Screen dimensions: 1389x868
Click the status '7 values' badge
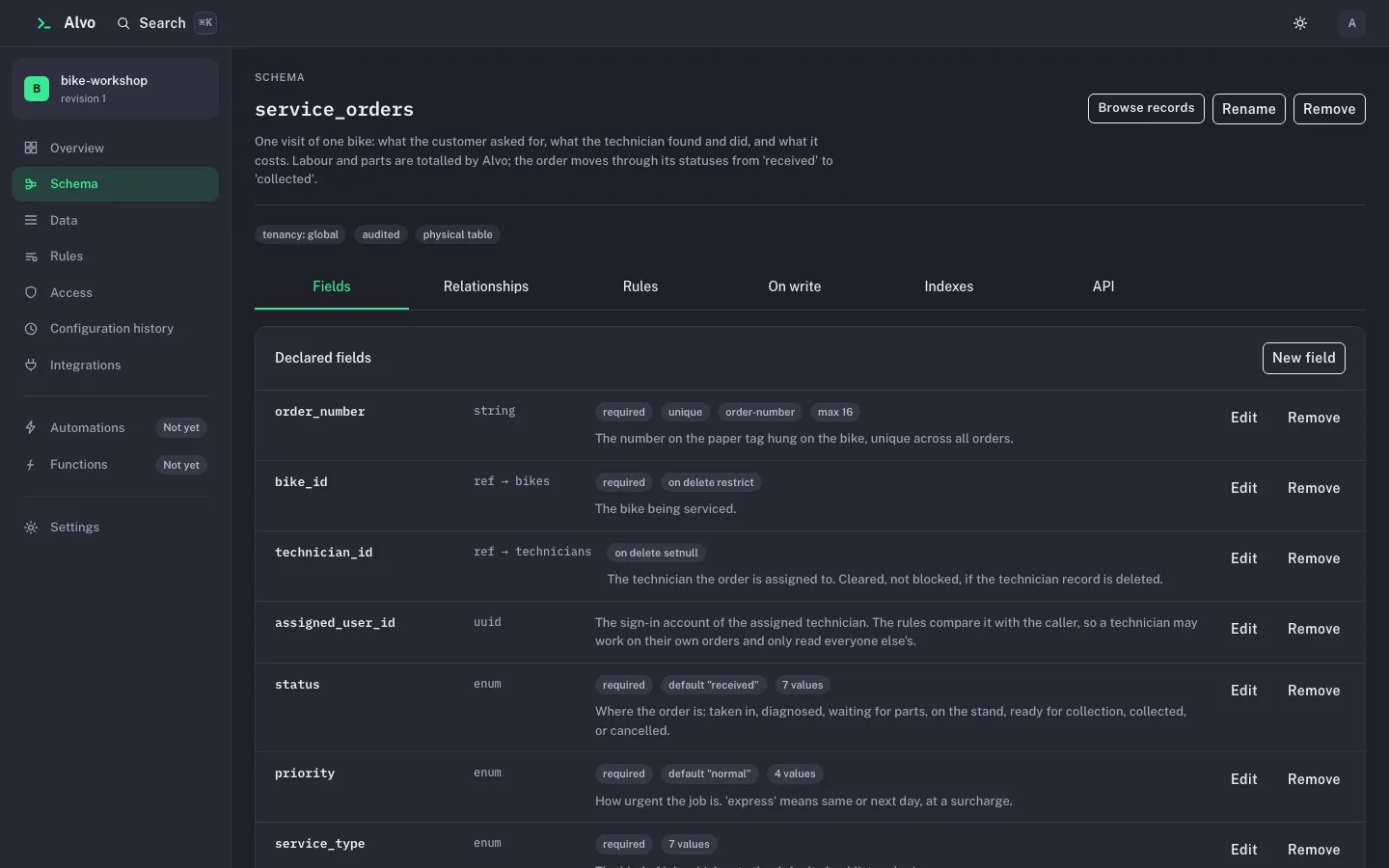803,685
